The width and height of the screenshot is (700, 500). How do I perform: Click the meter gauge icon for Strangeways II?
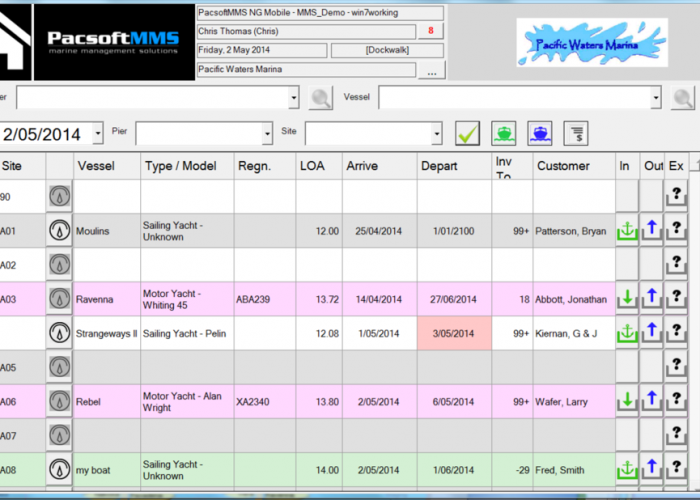point(59,333)
